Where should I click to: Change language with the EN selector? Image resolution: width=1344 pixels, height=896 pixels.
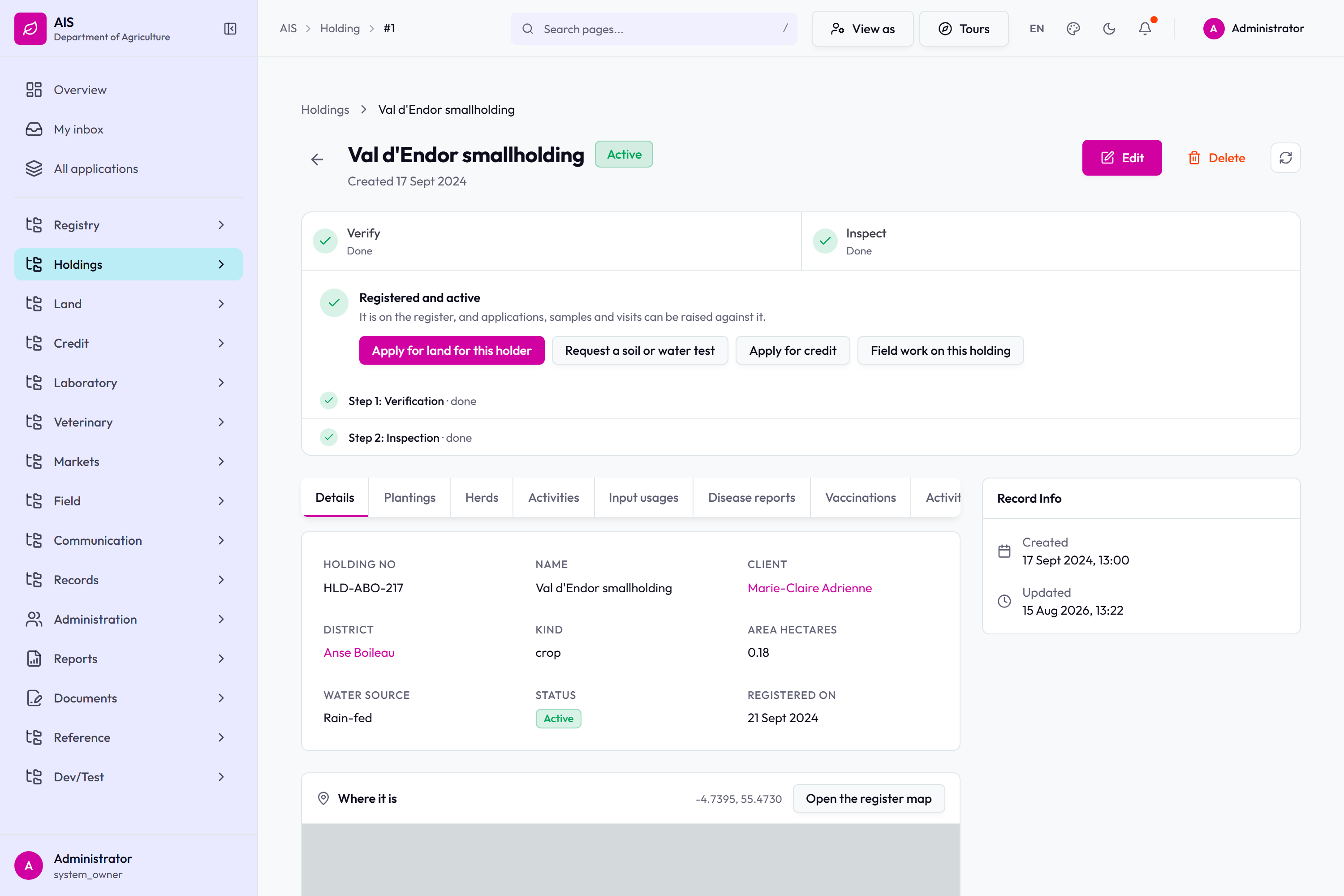pos(1037,29)
